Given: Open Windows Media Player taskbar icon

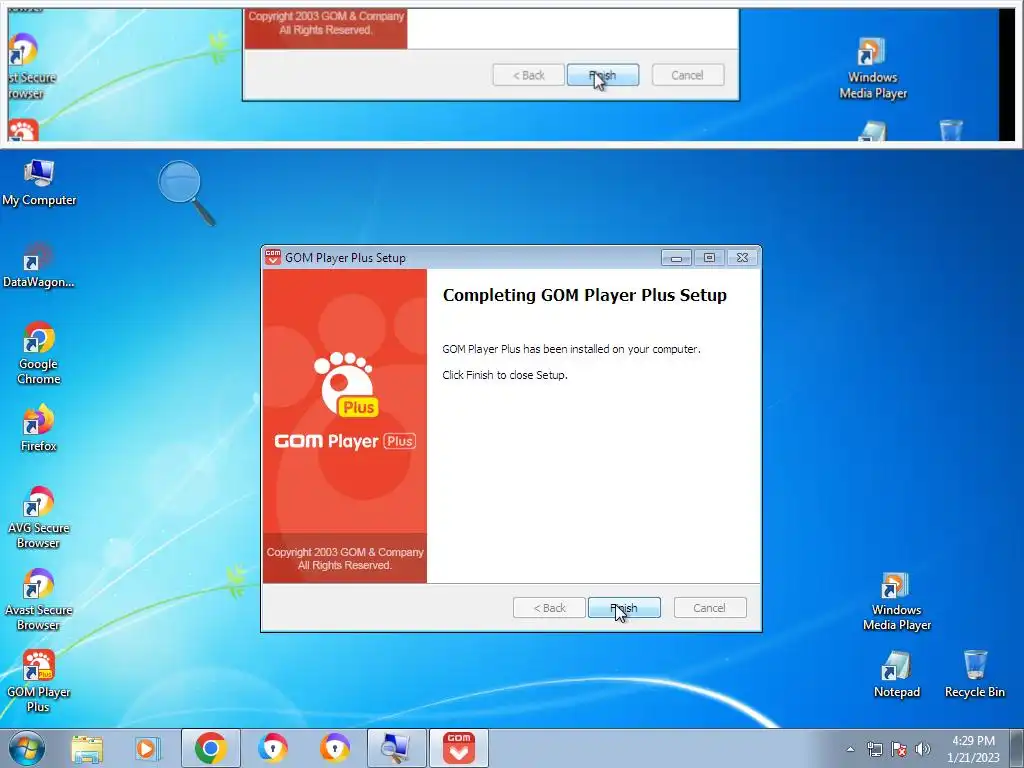Looking at the screenshot, I should point(147,748).
